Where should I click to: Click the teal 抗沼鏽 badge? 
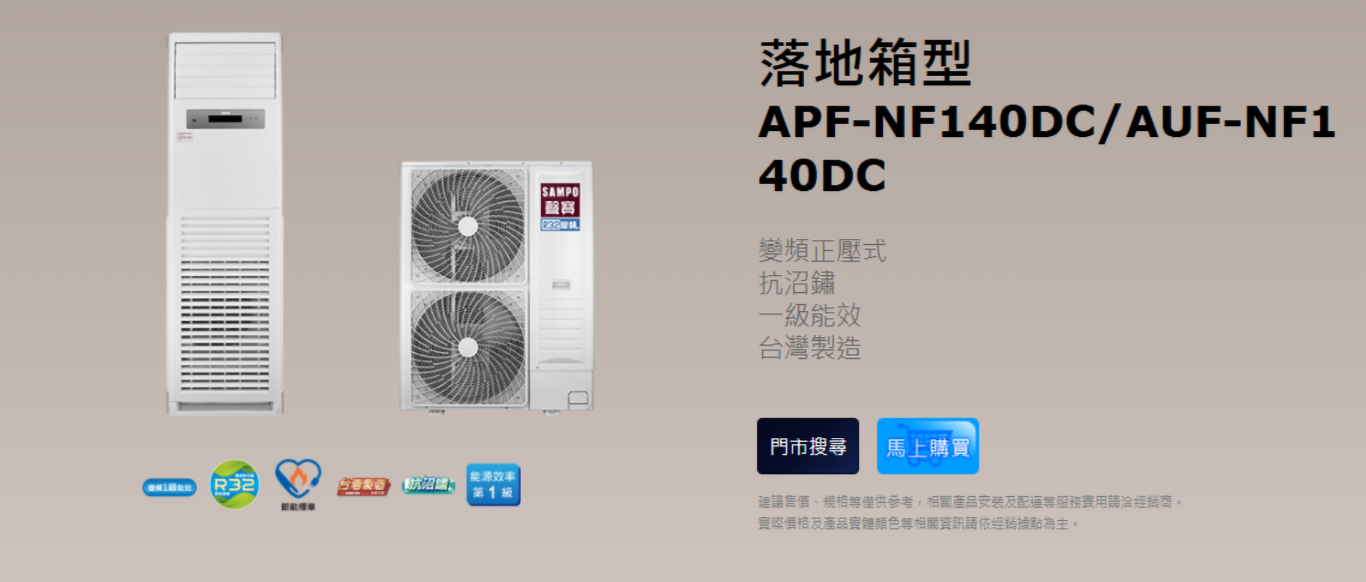(x=428, y=485)
